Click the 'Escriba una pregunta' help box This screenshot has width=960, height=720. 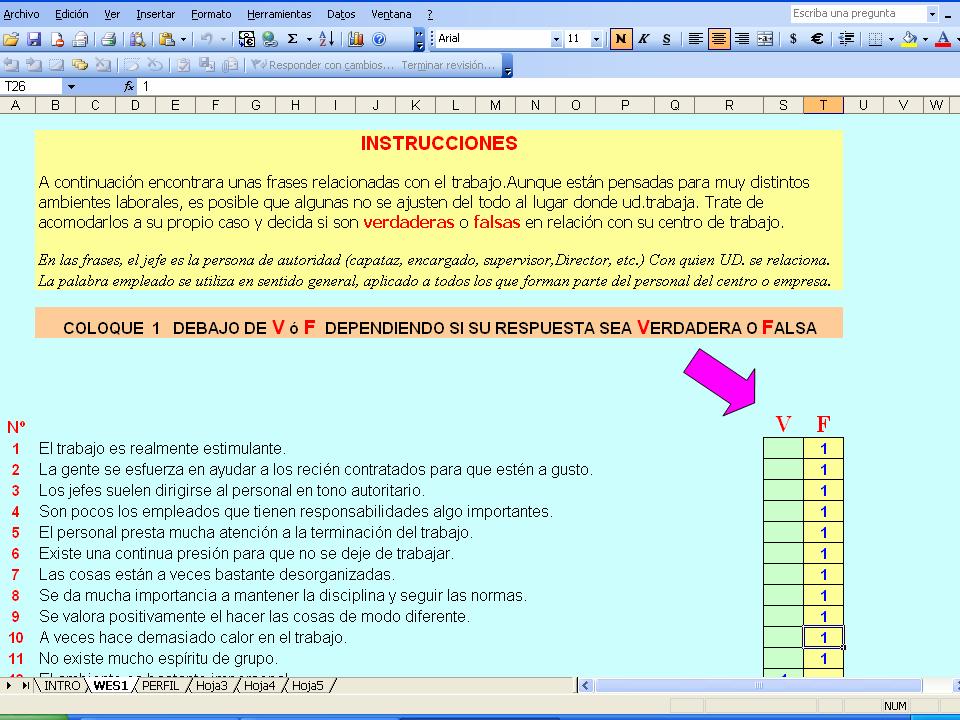858,13
